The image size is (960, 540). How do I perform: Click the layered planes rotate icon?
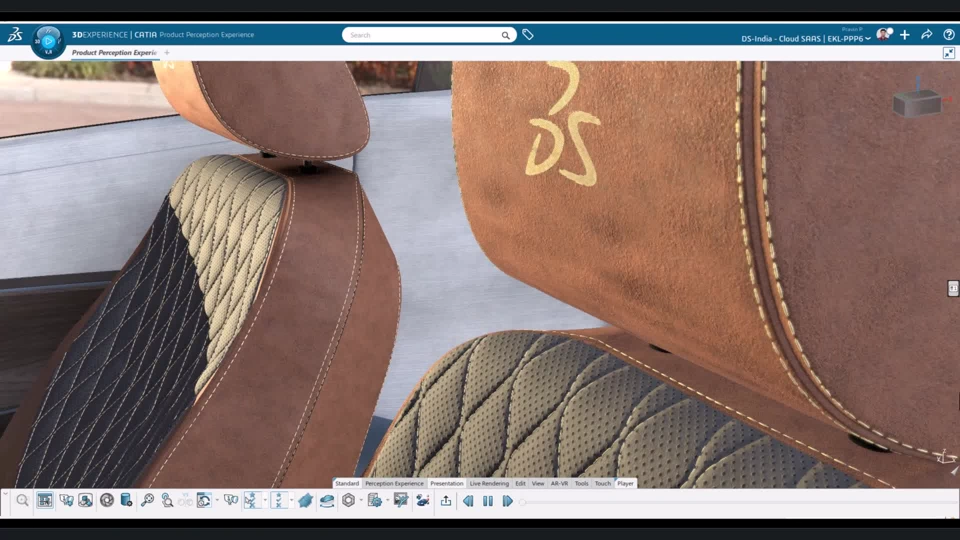(327, 501)
